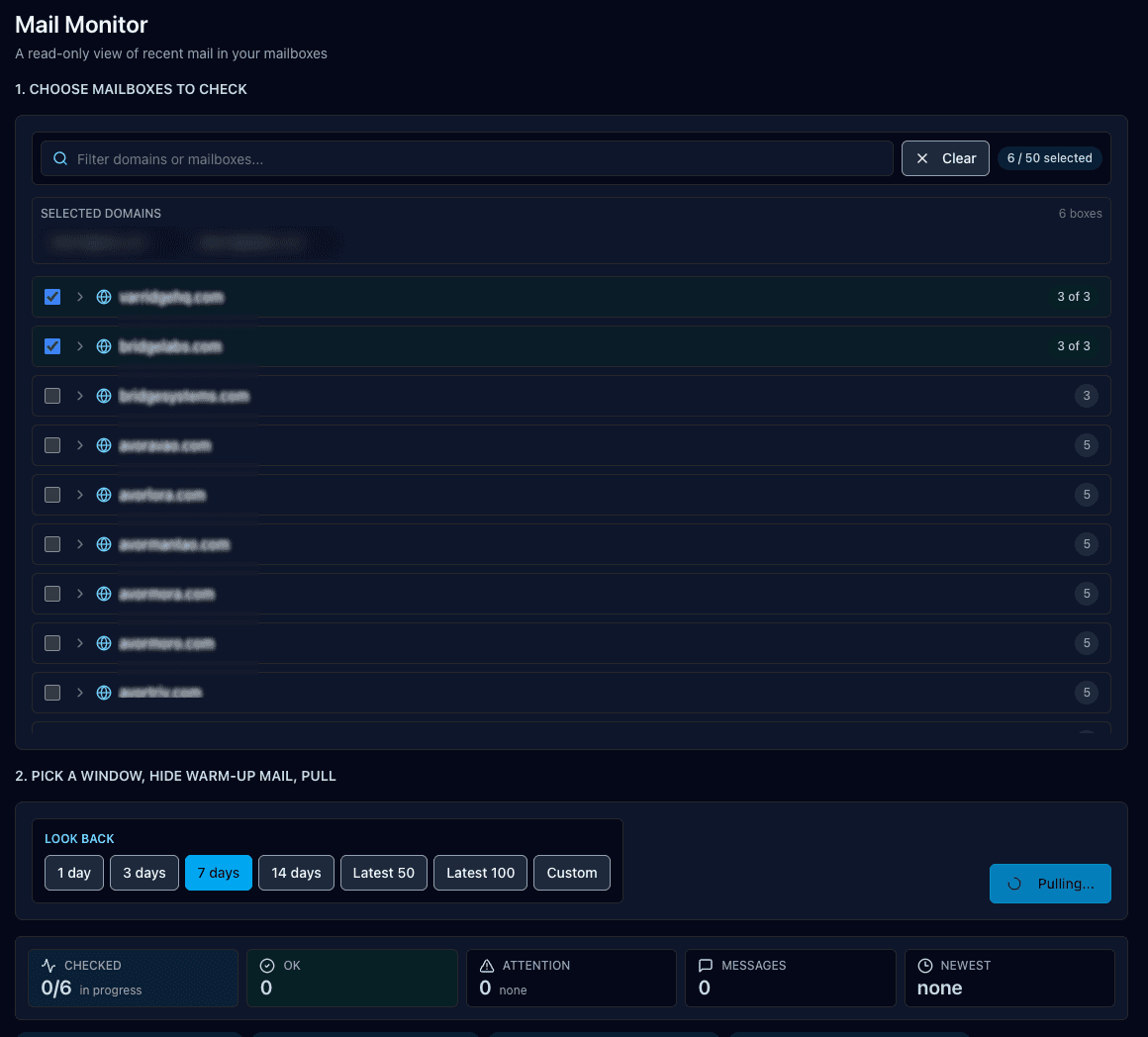Image resolution: width=1148 pixels, height=1037 pixels.
Task: Click the globe icon in the first domain row
Action: coord(104,297)
